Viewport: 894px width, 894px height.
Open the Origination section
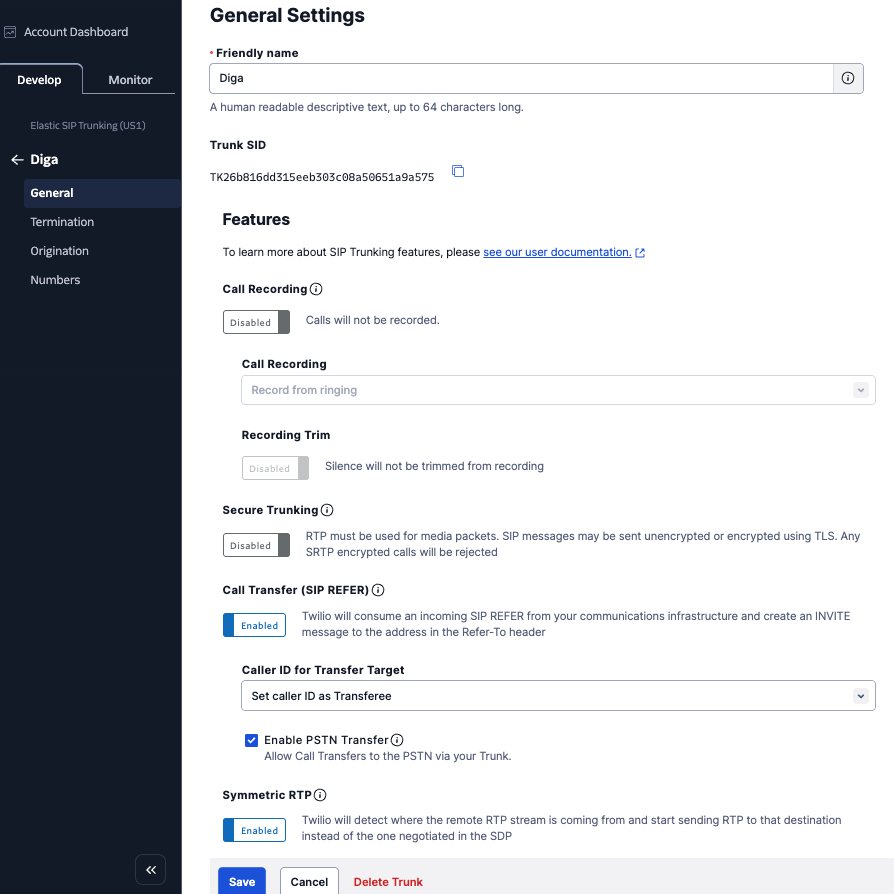59,251
